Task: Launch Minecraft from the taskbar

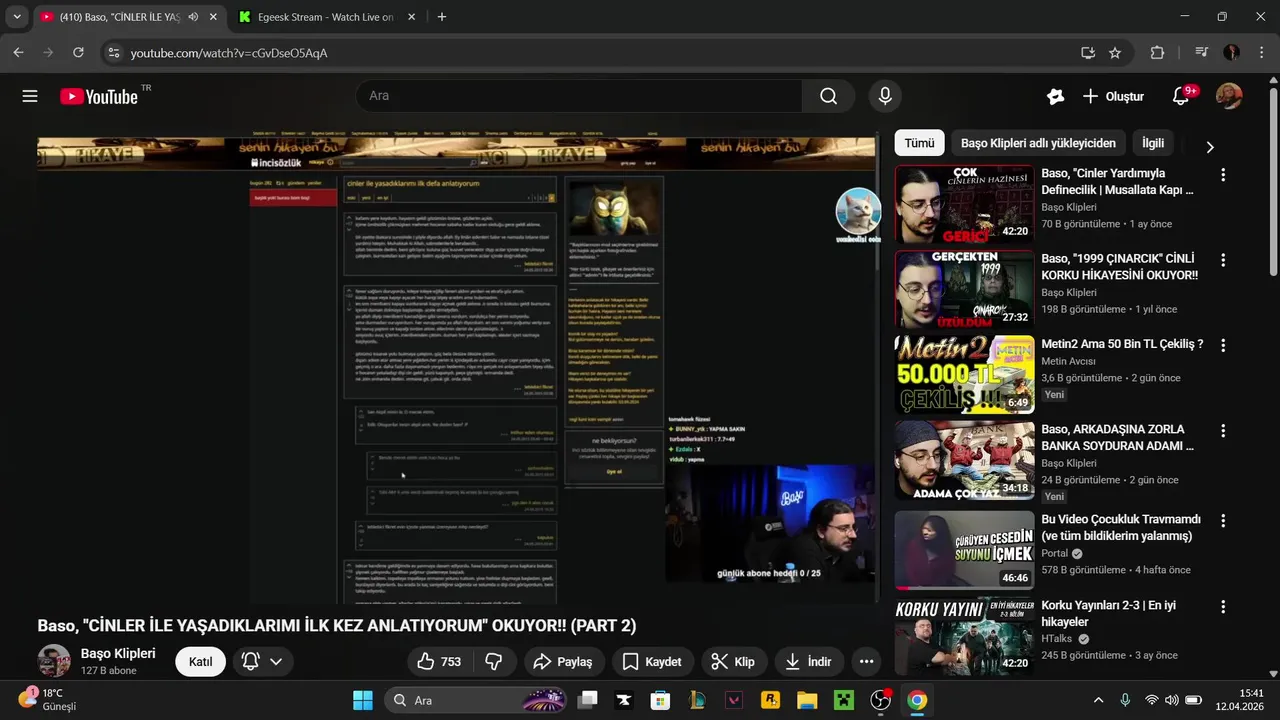Action: point(846,700)
